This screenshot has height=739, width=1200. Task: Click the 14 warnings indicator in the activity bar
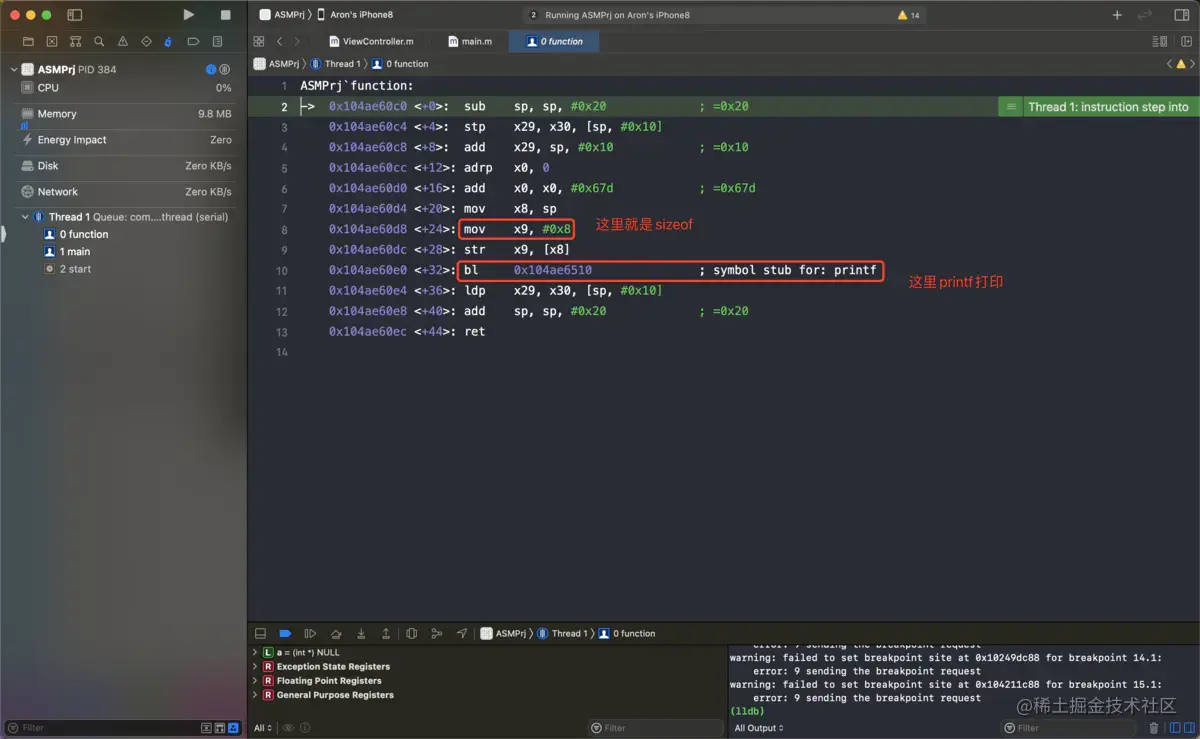click(x=909, y=15)
